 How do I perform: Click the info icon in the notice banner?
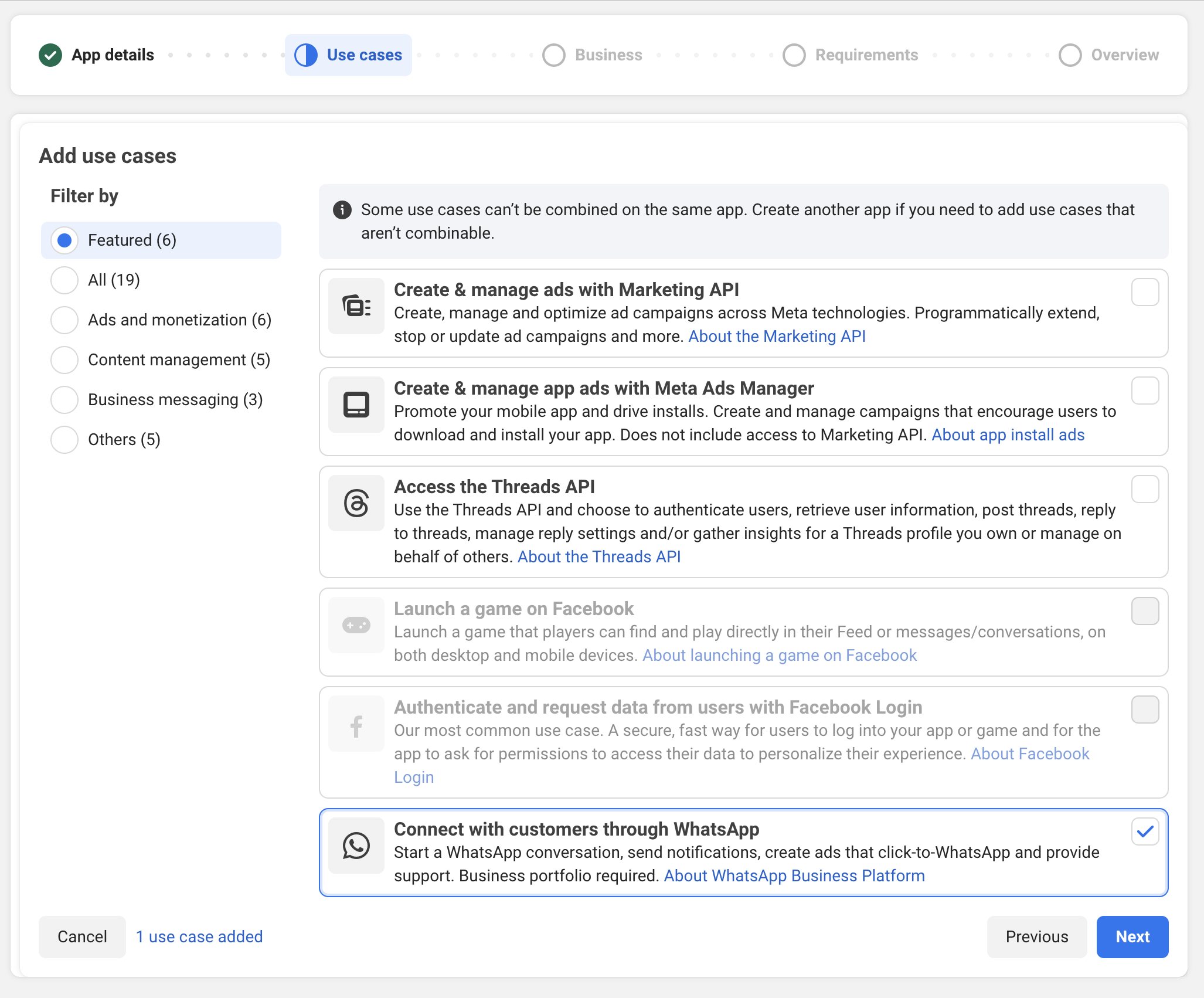pos(342,210)
